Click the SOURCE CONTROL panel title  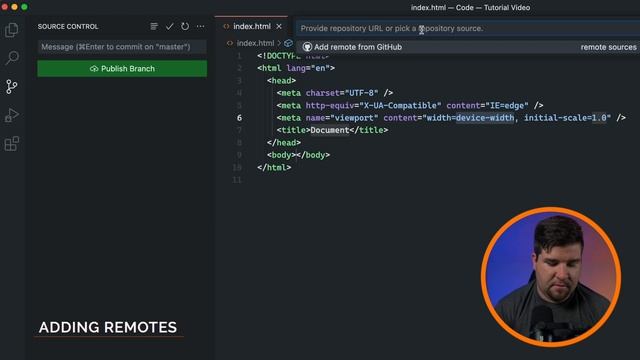[68, 27]
